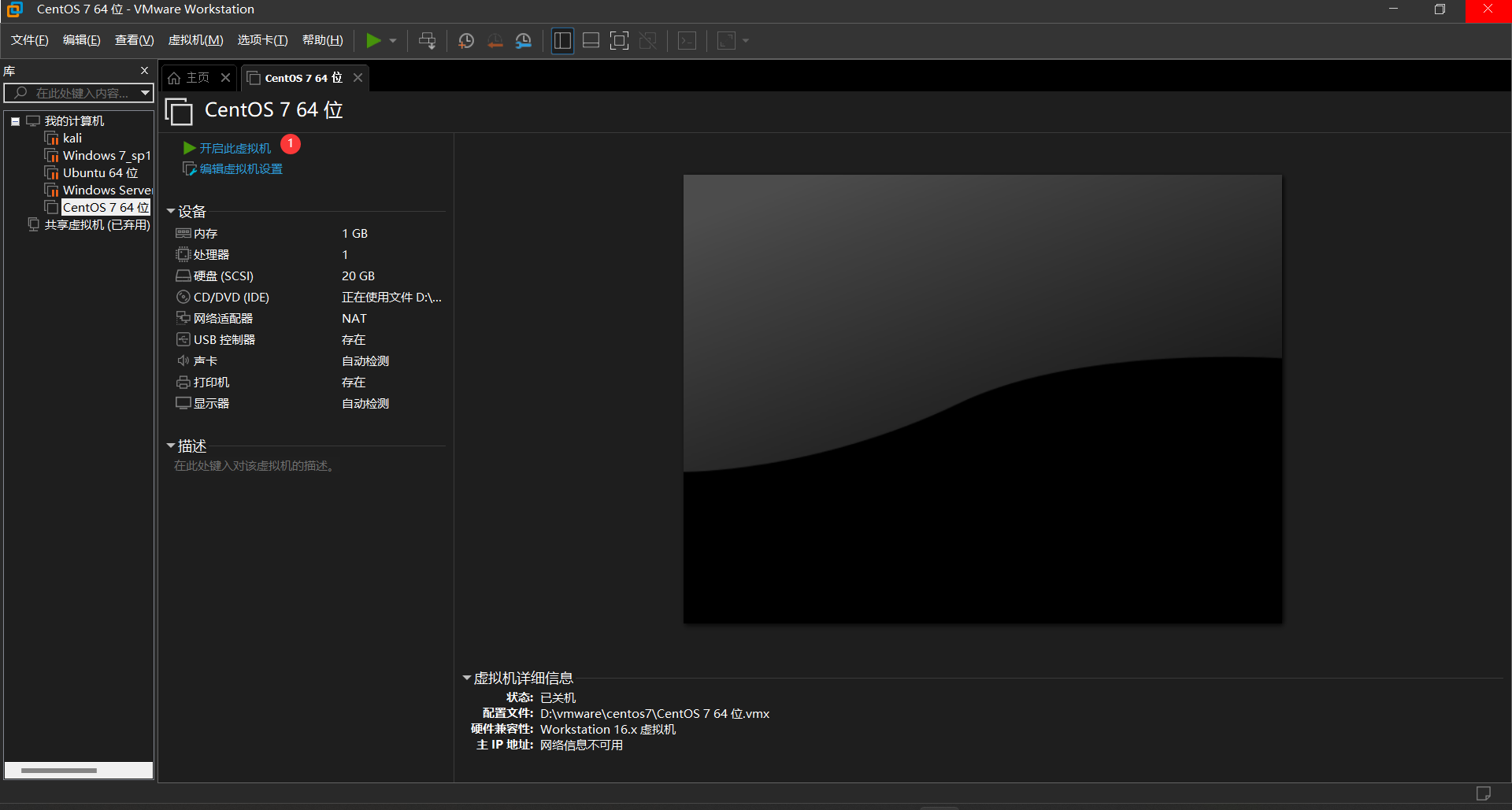Image resolution: width=1512 pixels, height=810 pixels.
Task: Click the NAT network adapter value
Action: coord(354,318)
